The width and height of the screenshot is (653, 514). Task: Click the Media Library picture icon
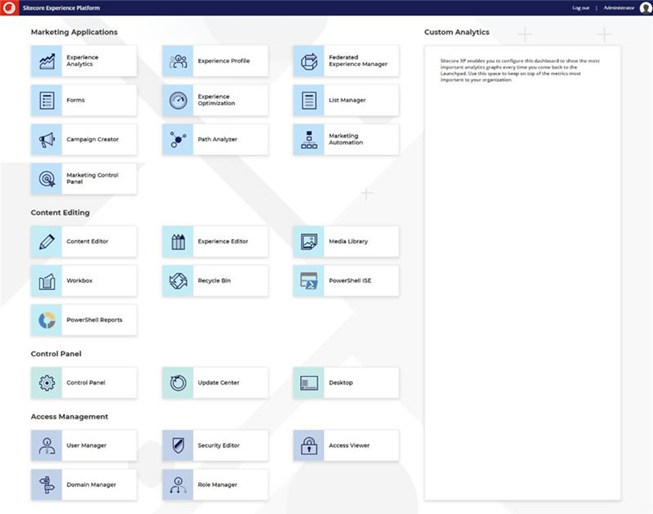(309, 242)
